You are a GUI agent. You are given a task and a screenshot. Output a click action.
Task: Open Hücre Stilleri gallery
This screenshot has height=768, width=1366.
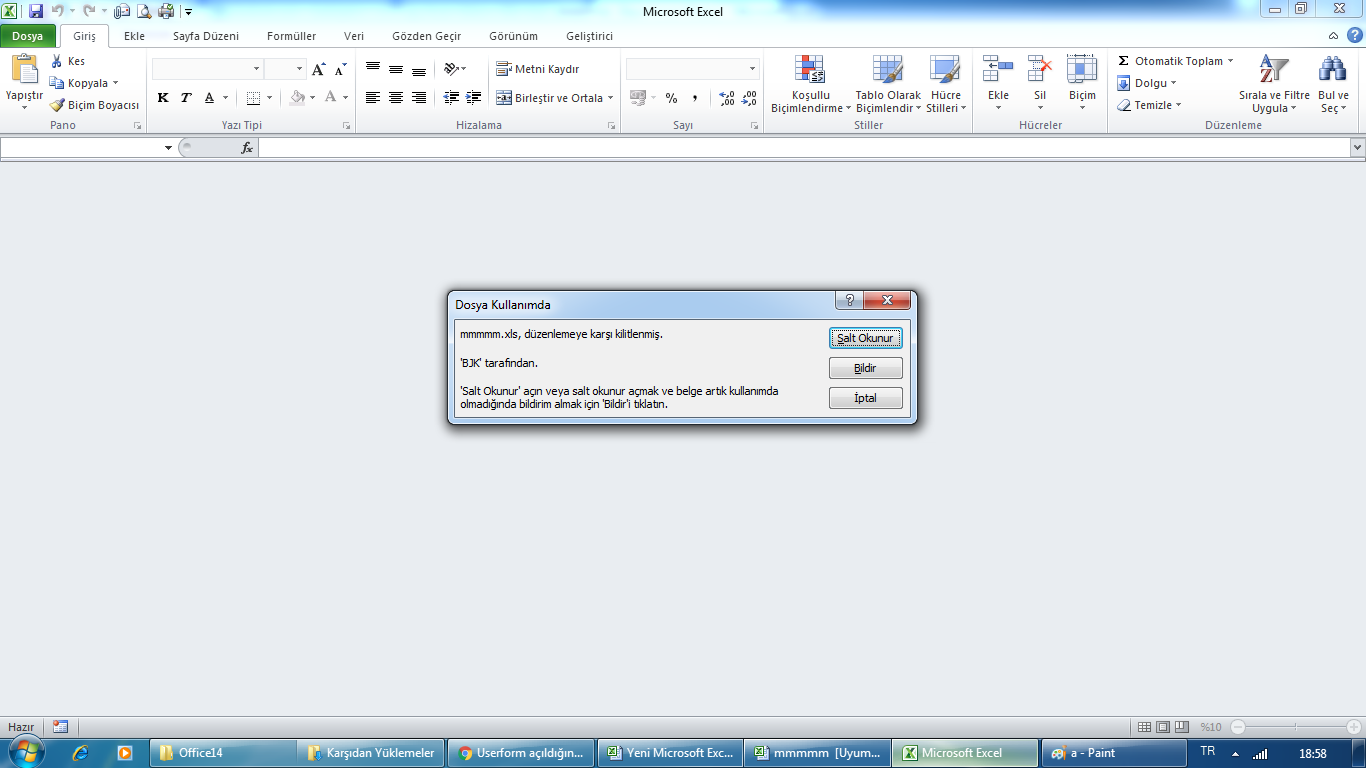pos(945,84)
